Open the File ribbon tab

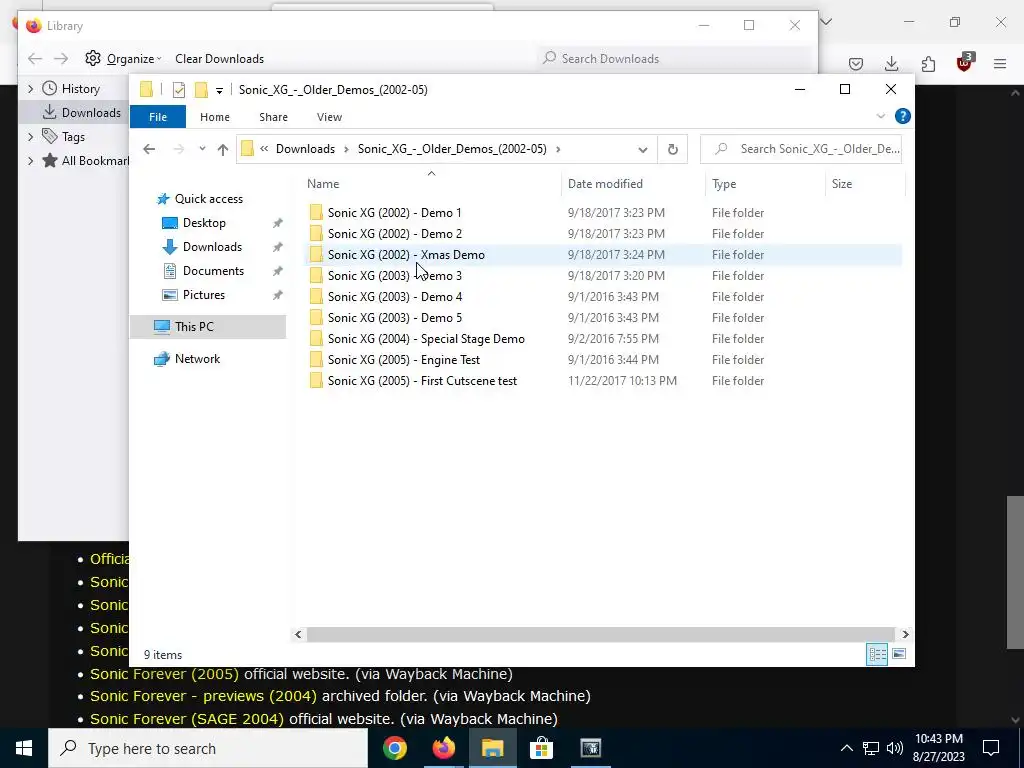point(158,117)
